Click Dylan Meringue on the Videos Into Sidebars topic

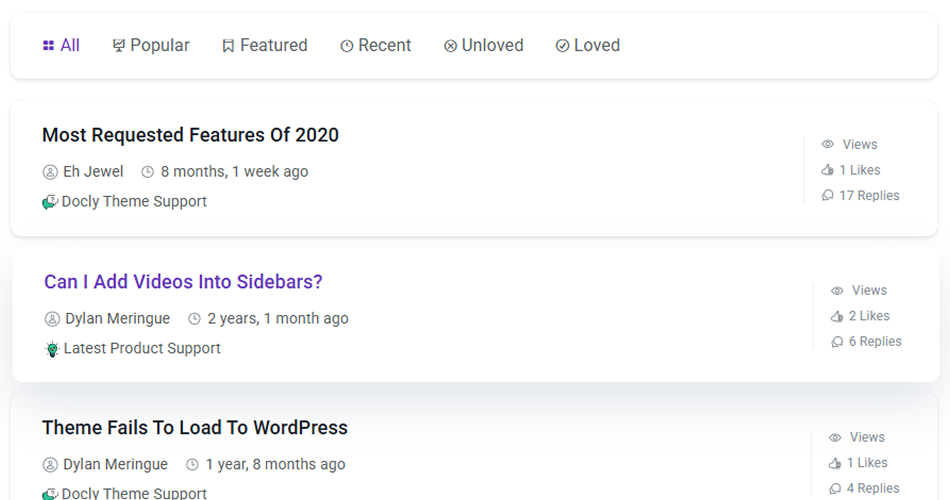pyautogui.click(x=118, y=318)
